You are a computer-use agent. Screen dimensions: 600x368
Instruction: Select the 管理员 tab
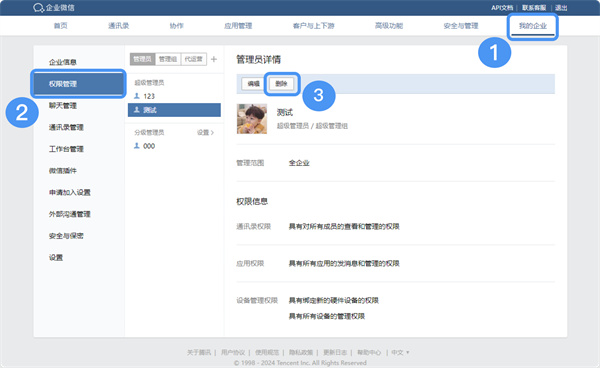tap(143, 59)
